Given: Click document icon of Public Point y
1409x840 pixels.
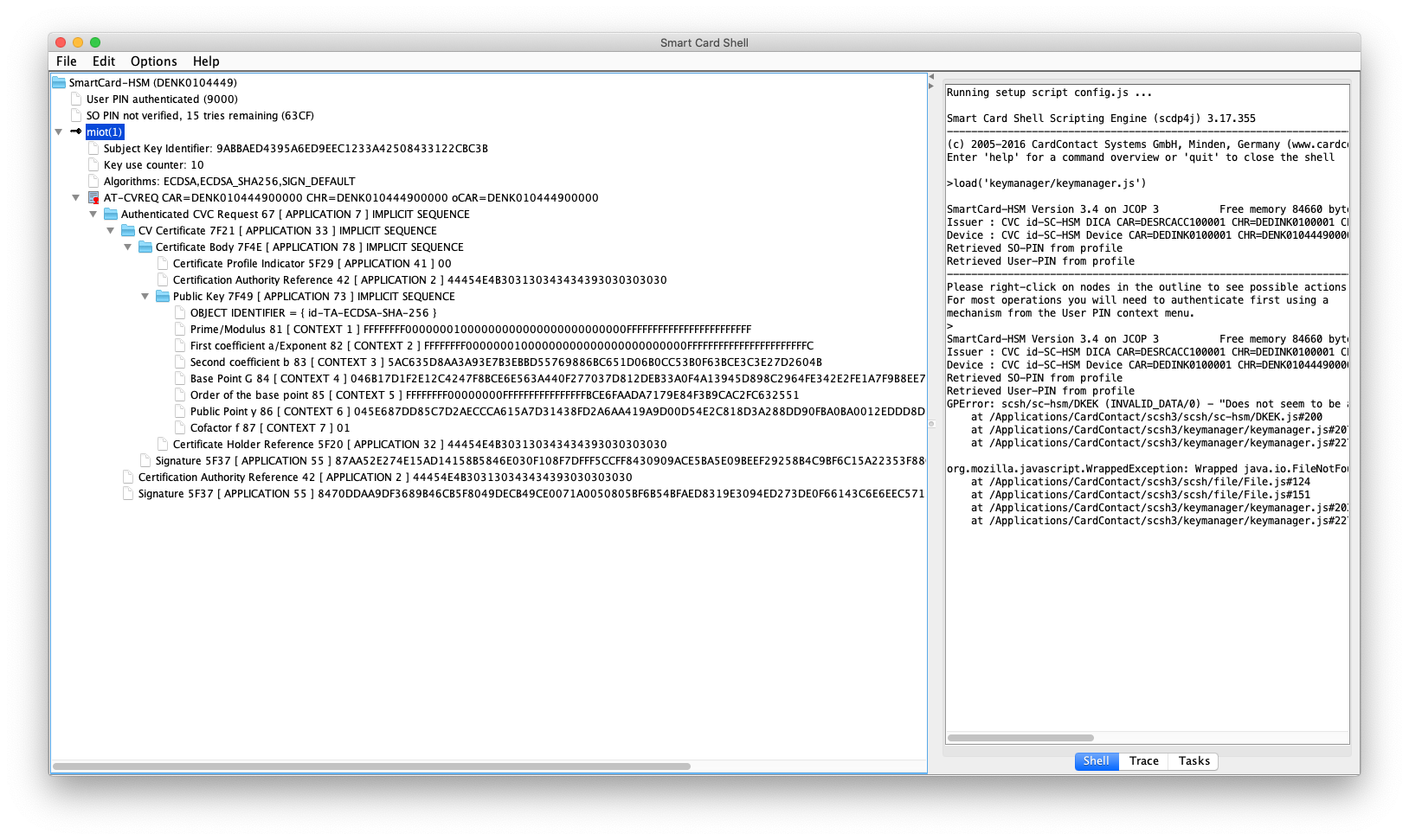Looking at the screenshot, I should coord(180,411).
